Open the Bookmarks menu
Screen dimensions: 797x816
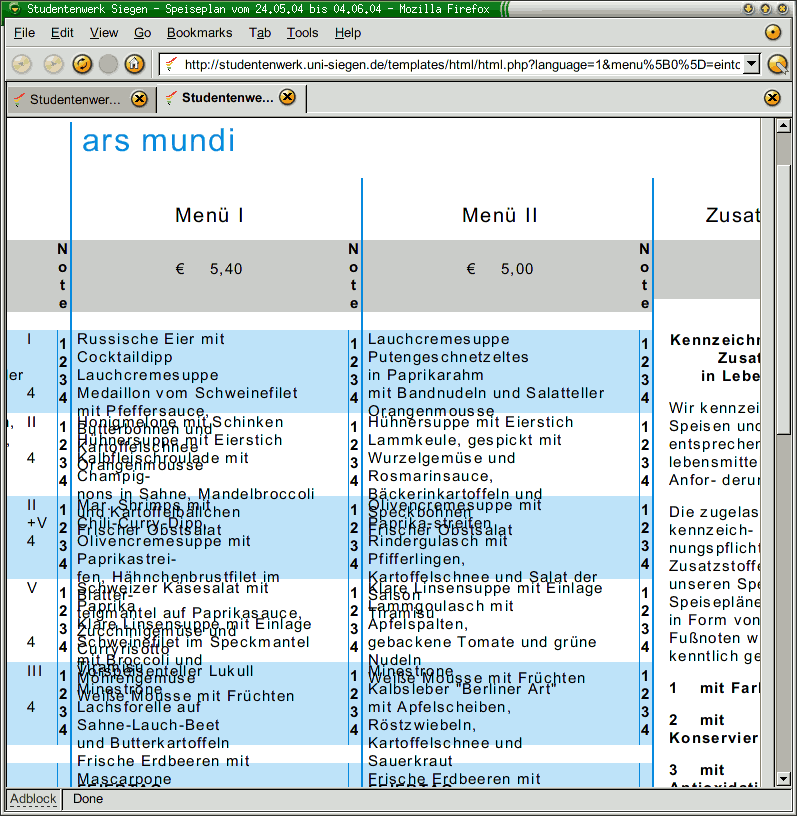pos(199,33)
